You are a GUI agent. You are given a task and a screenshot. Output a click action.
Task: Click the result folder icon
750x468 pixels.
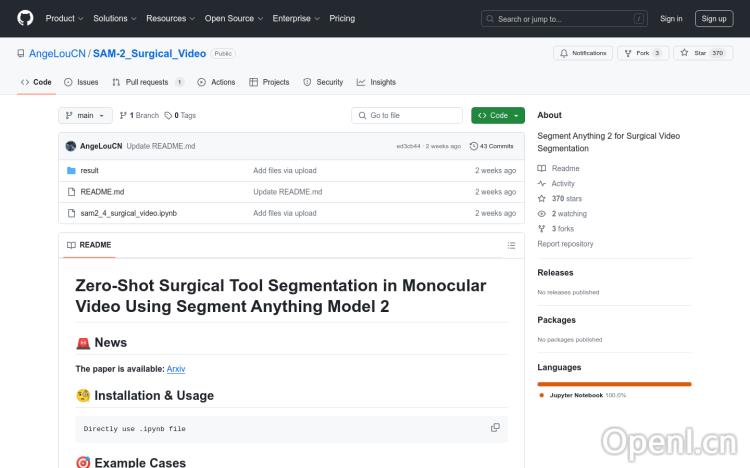click(x=71, y=170)
